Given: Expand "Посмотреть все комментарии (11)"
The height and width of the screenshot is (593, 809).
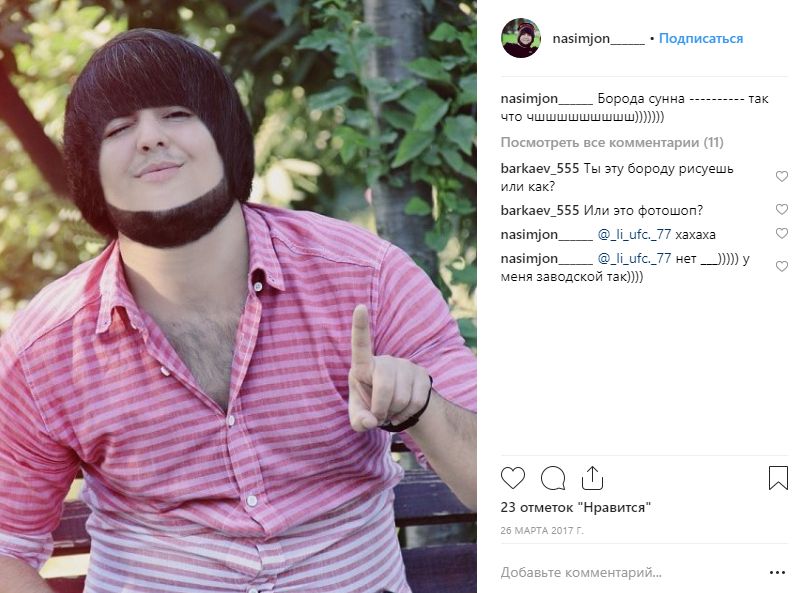Looking at the screenshot, I should pos(612,142).
